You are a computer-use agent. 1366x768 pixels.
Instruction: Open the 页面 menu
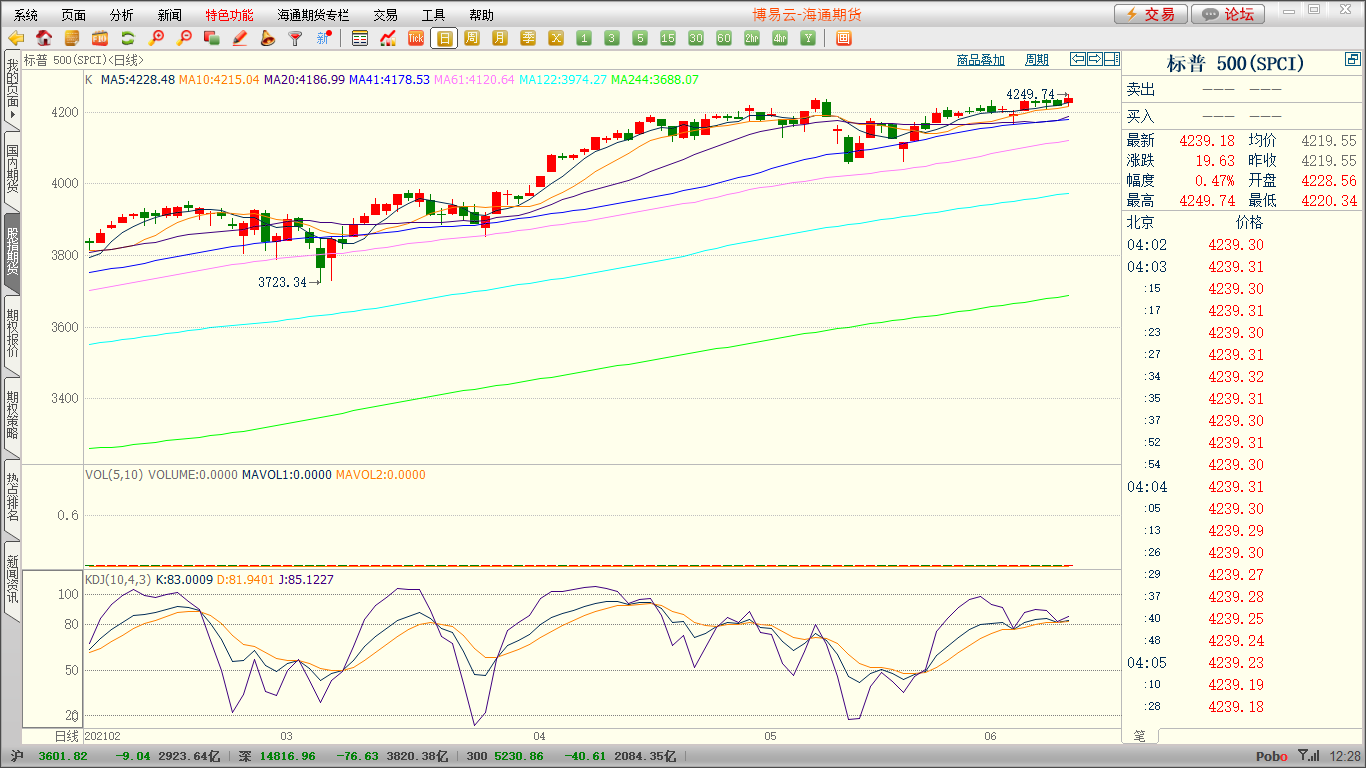(74, 15)
